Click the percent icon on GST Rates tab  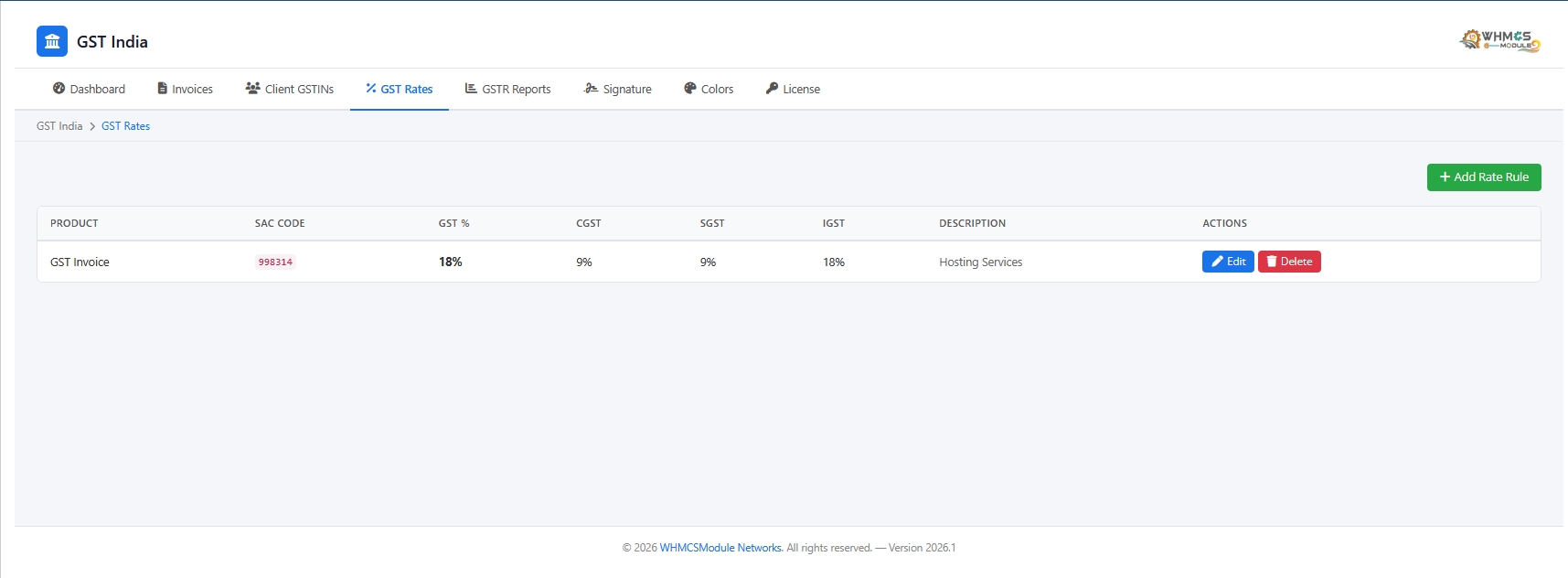pyautogui.click(x=371, y=89)
